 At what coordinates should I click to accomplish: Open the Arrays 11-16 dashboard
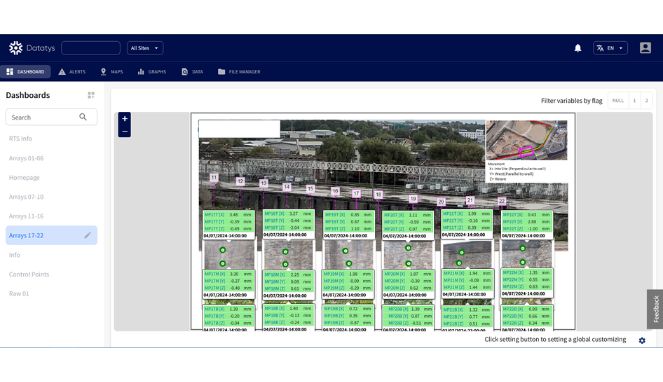[x=26, y=216]
